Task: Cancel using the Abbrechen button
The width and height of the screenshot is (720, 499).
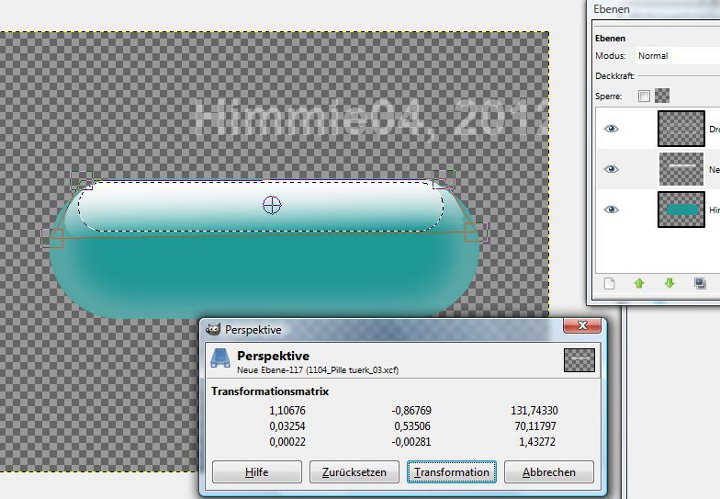Action: (x=549, y=472)
